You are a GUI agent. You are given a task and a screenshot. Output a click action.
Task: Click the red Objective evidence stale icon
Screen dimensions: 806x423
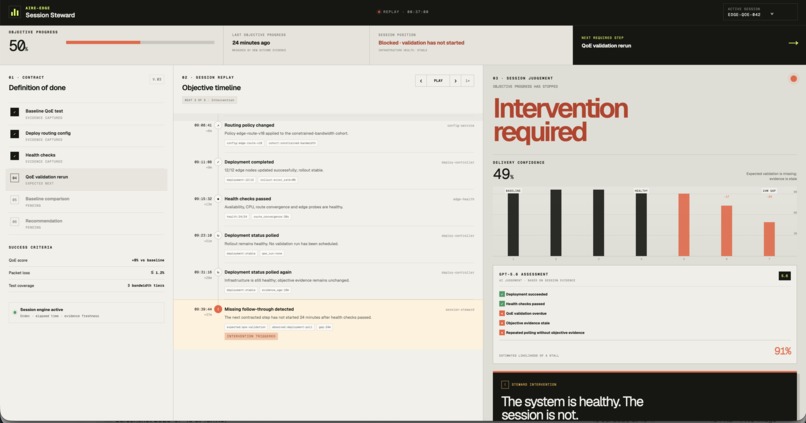[x=502, y=323]
